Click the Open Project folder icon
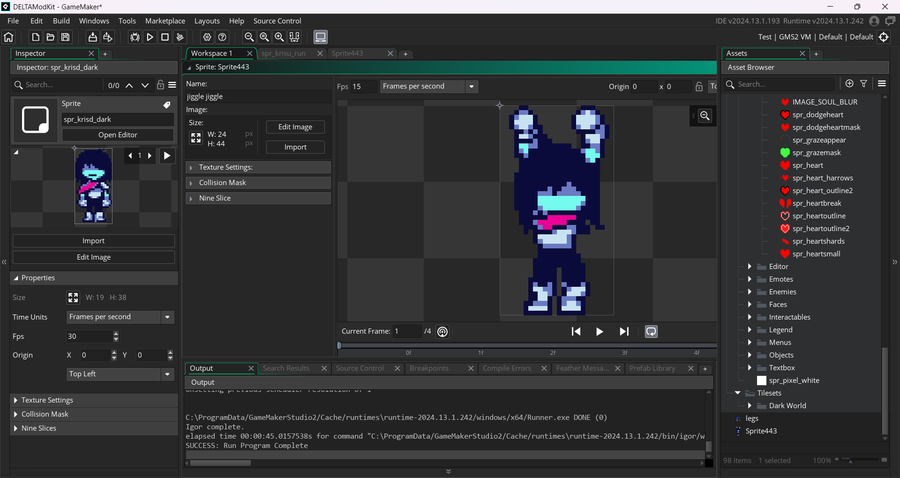The image size is (900, 478). (51, 37)
